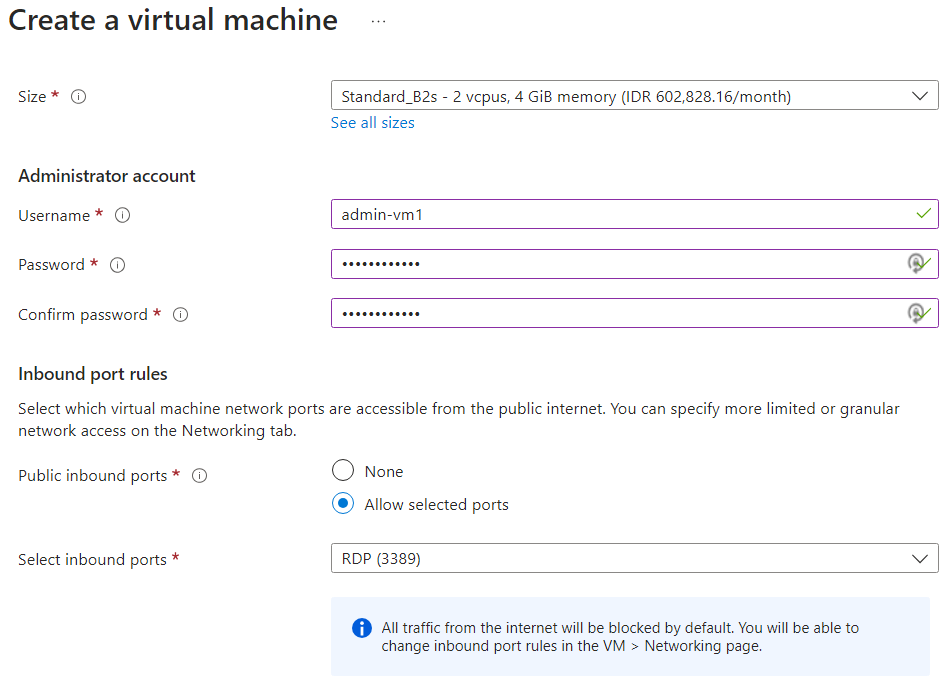The image size is (951, 693).
Task: Expand the RDP (3389) dropdown chevron
Action: pyautogui.click(x=920, y=558)
